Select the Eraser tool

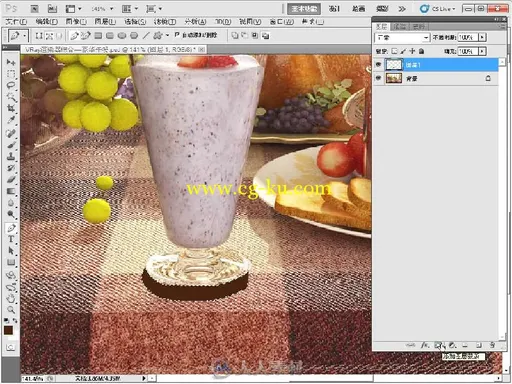(11, 179)
